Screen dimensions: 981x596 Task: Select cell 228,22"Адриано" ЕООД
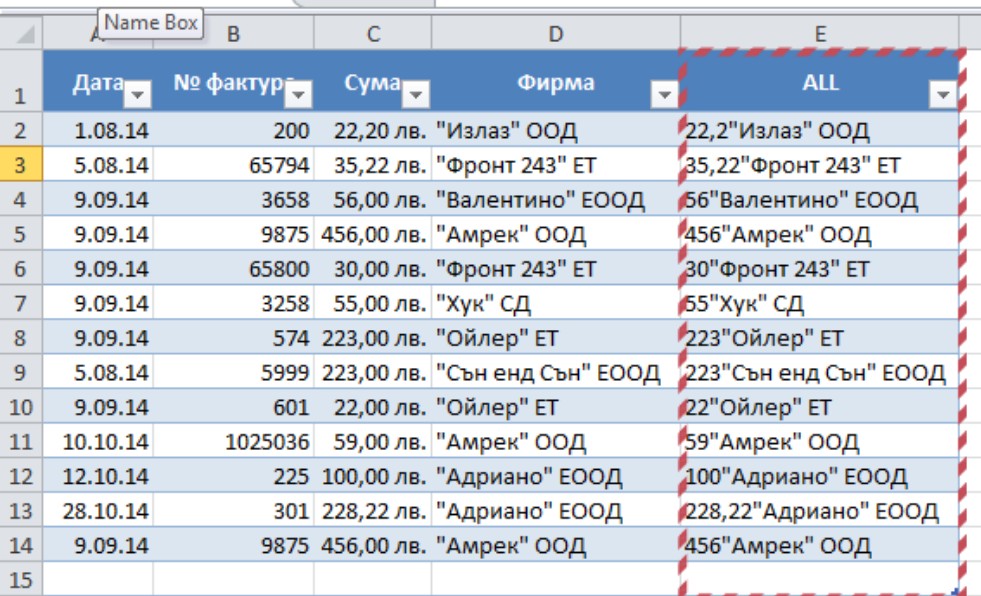tap(820, 510)
